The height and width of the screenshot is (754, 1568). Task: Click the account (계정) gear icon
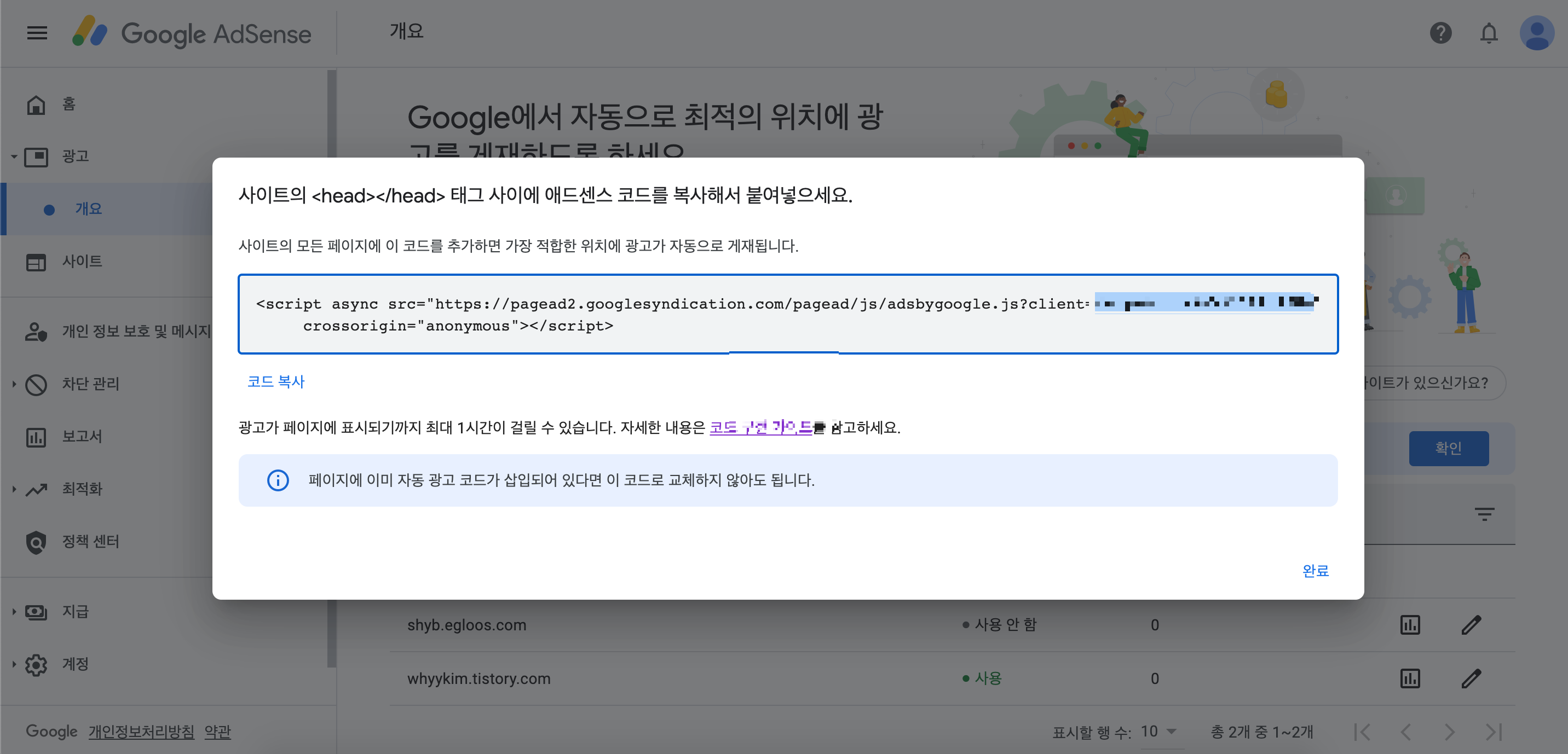coord(36,665)
